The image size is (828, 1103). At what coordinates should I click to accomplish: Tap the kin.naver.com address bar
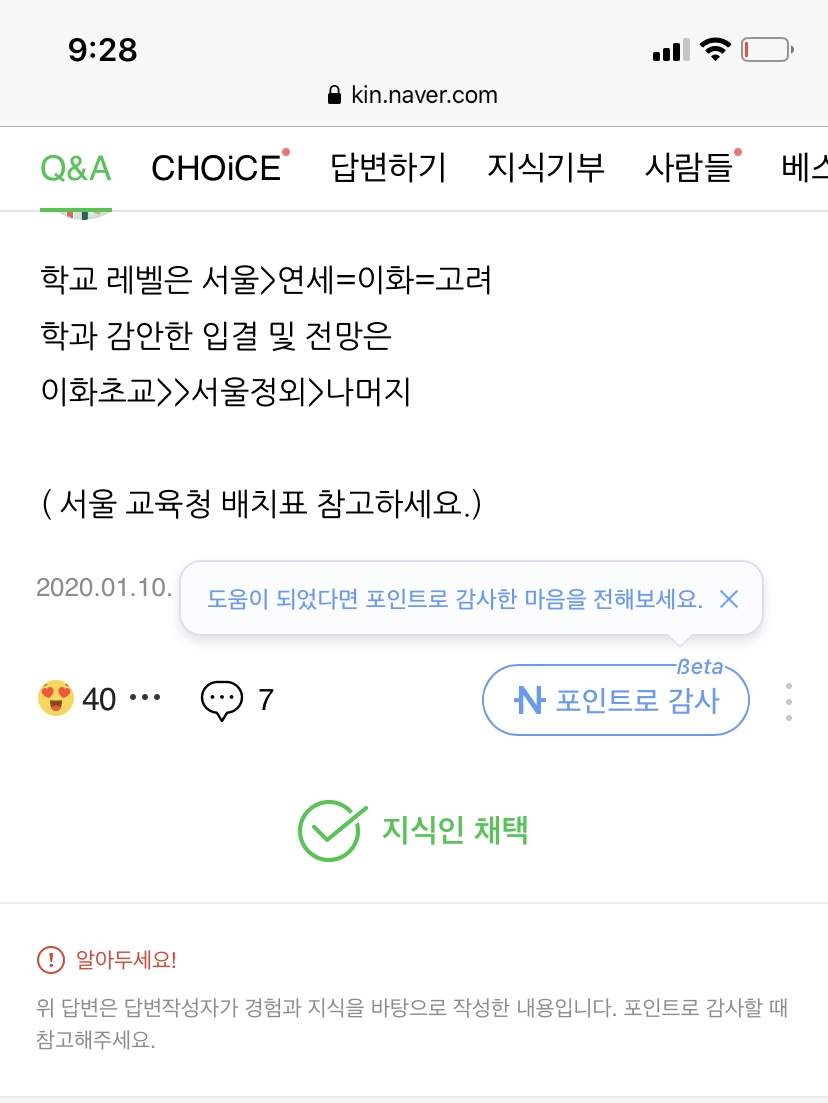414,95
